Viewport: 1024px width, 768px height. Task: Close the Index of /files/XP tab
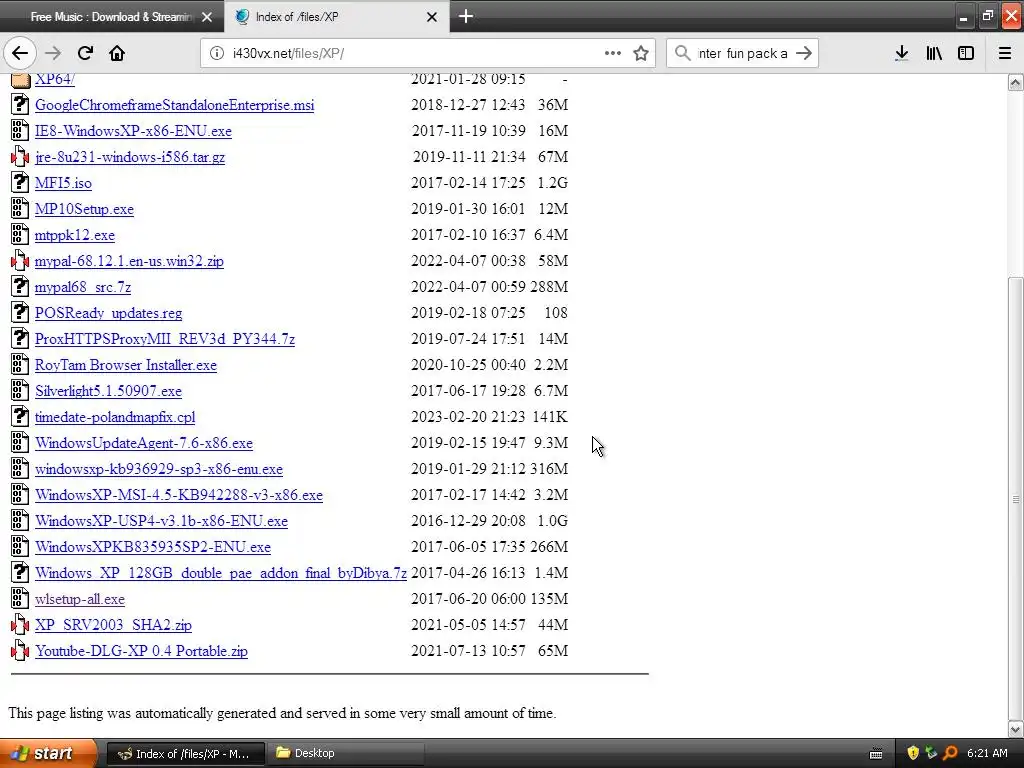[432, 17]
